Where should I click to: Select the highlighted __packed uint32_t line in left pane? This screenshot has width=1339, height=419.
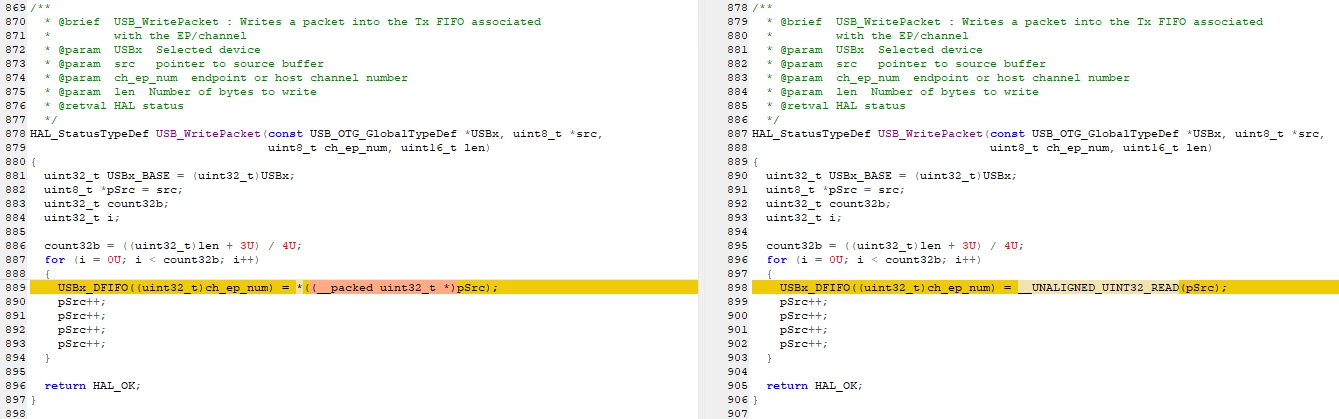click(x=363, y=287)
